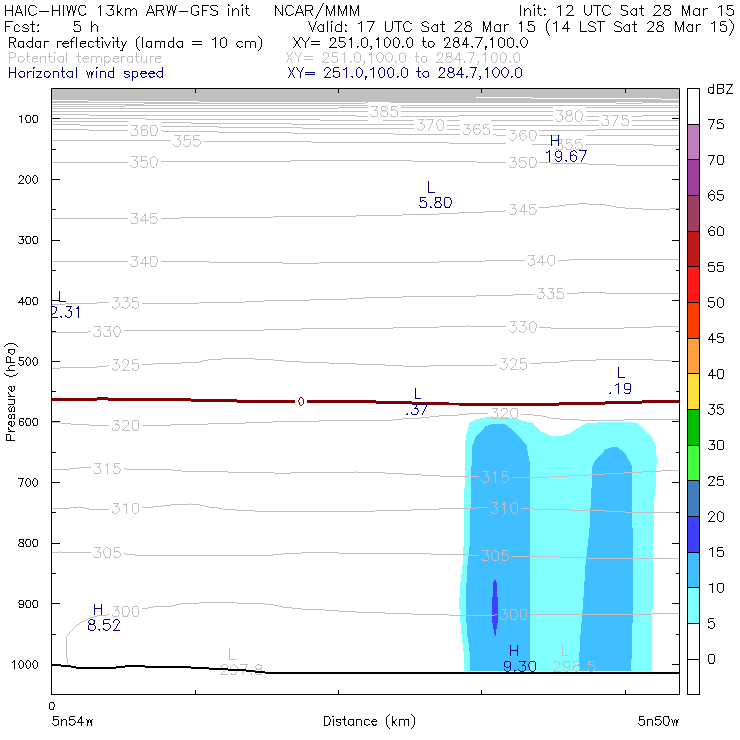Select the cyan 5–10 dBZ swatch
Image resolution: width=740 pixels, height=740 pixels.
pyautogui.click(x=693, y=605)
